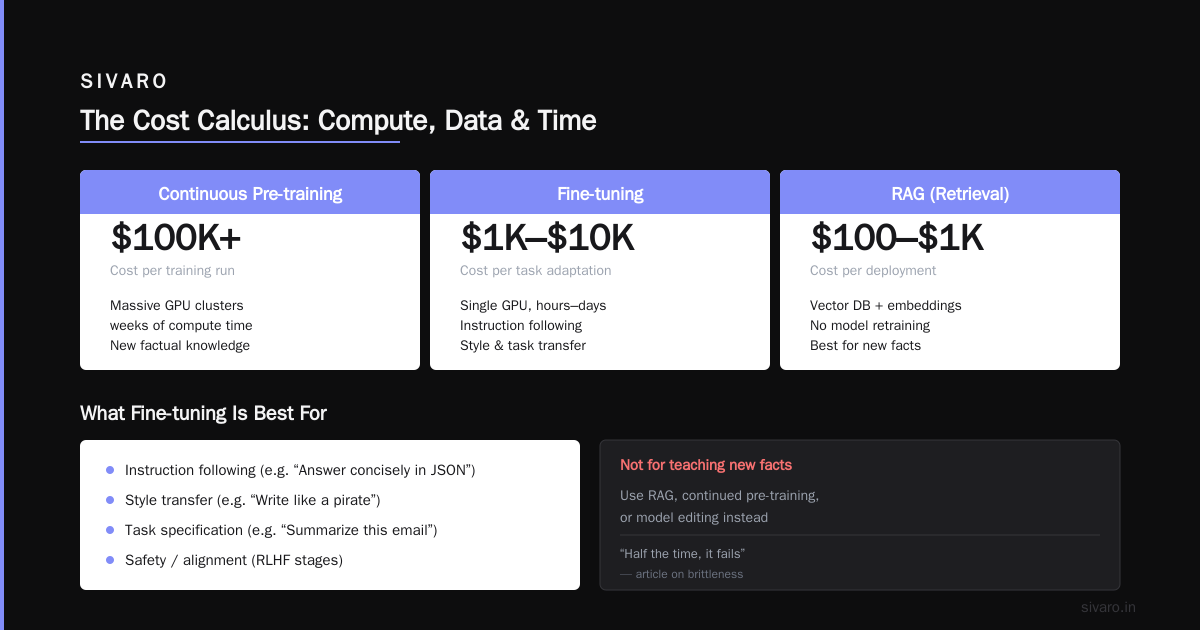Click The Cost Calculus slide title
Viewport: 1200px width, 630px height.
pos(338,121)
